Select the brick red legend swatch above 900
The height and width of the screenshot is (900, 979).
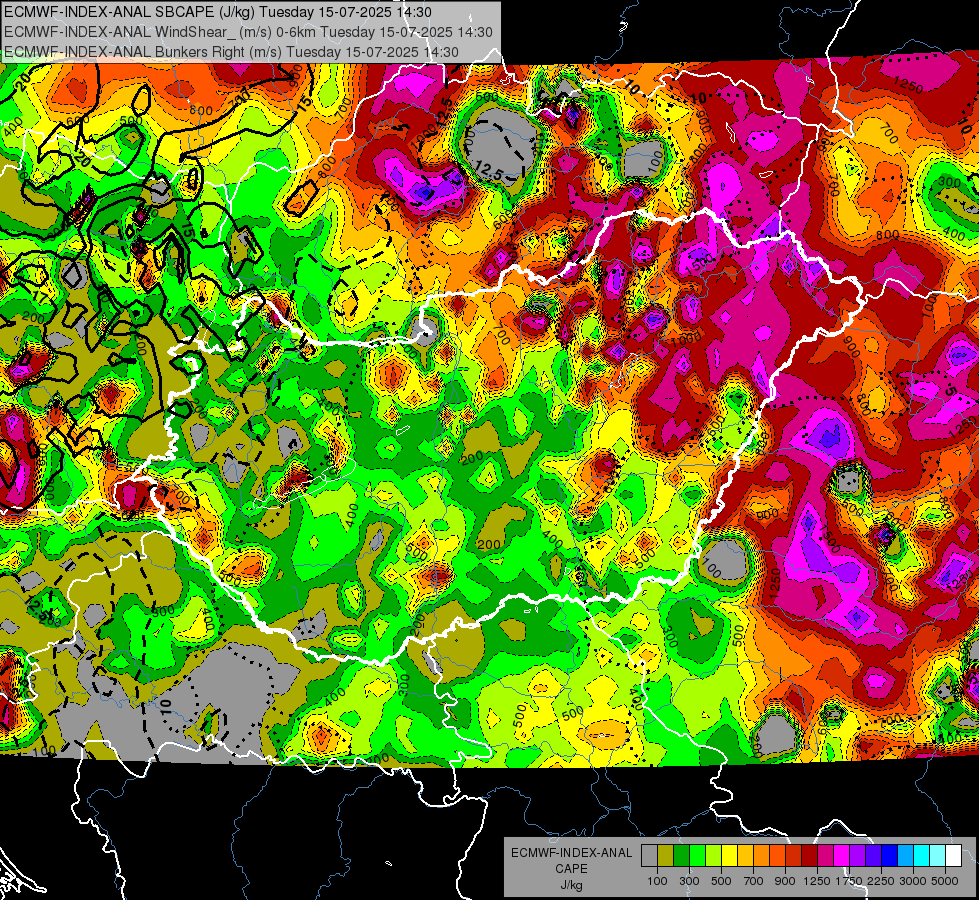(x=794, y=856)
